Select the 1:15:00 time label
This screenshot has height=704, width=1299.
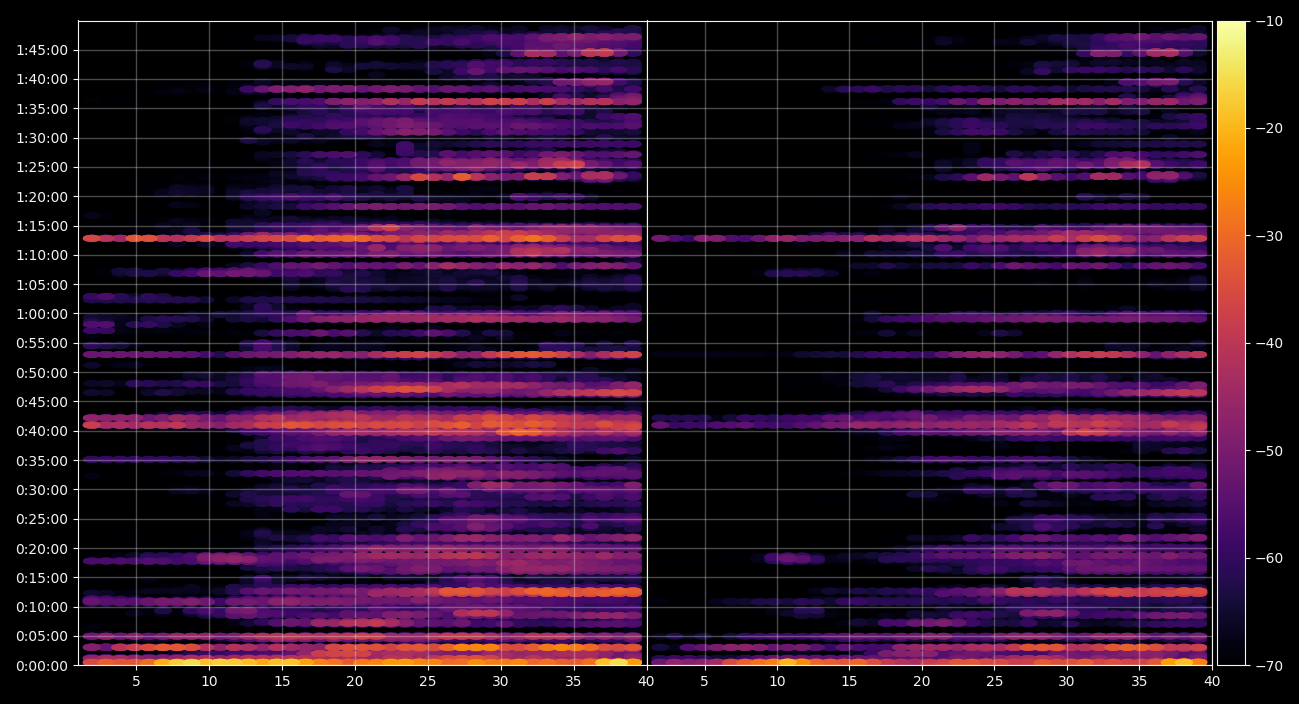click(42, 226)
